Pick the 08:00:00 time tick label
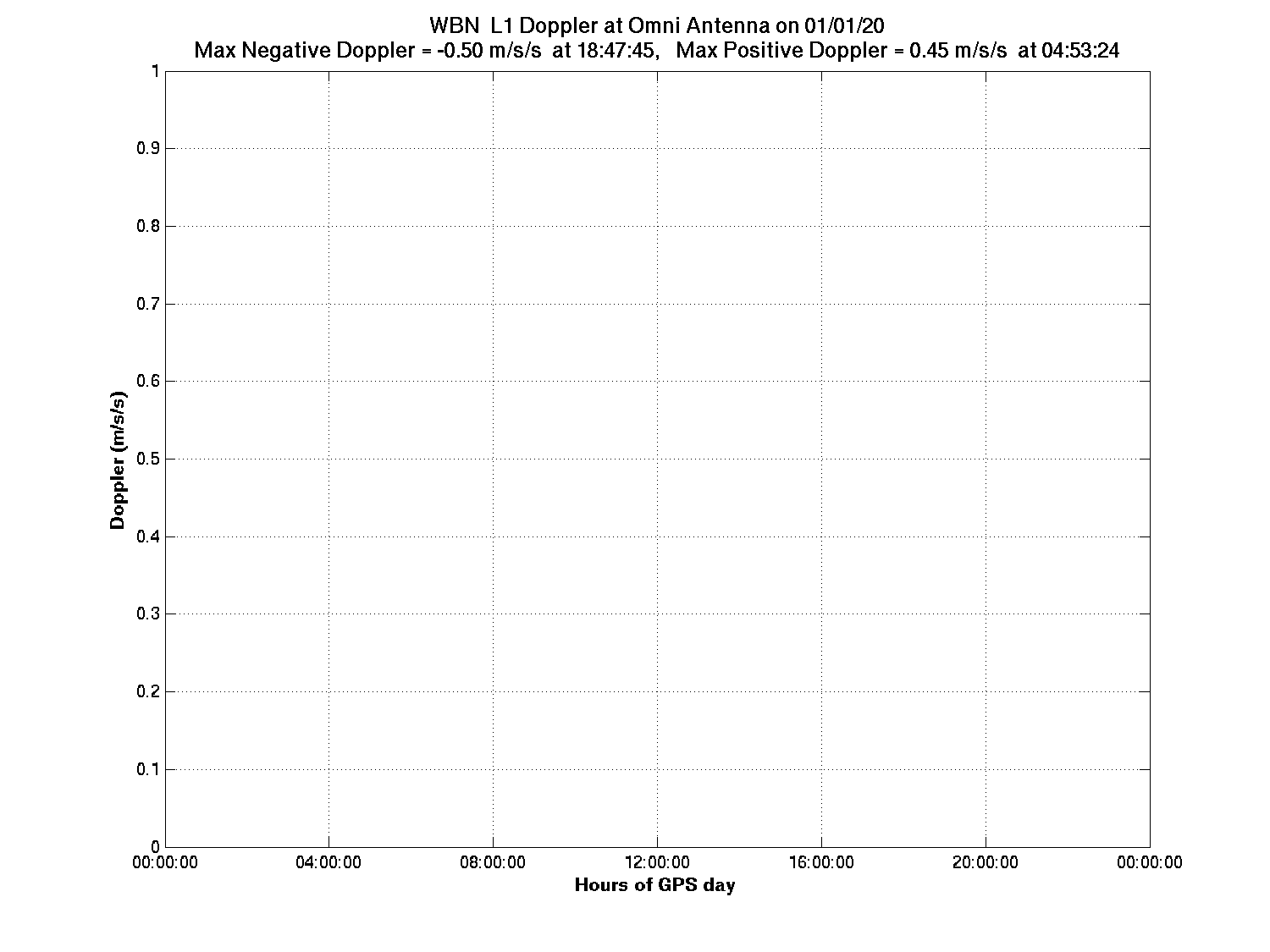The image size is (1270, 952). click(494, 862)
